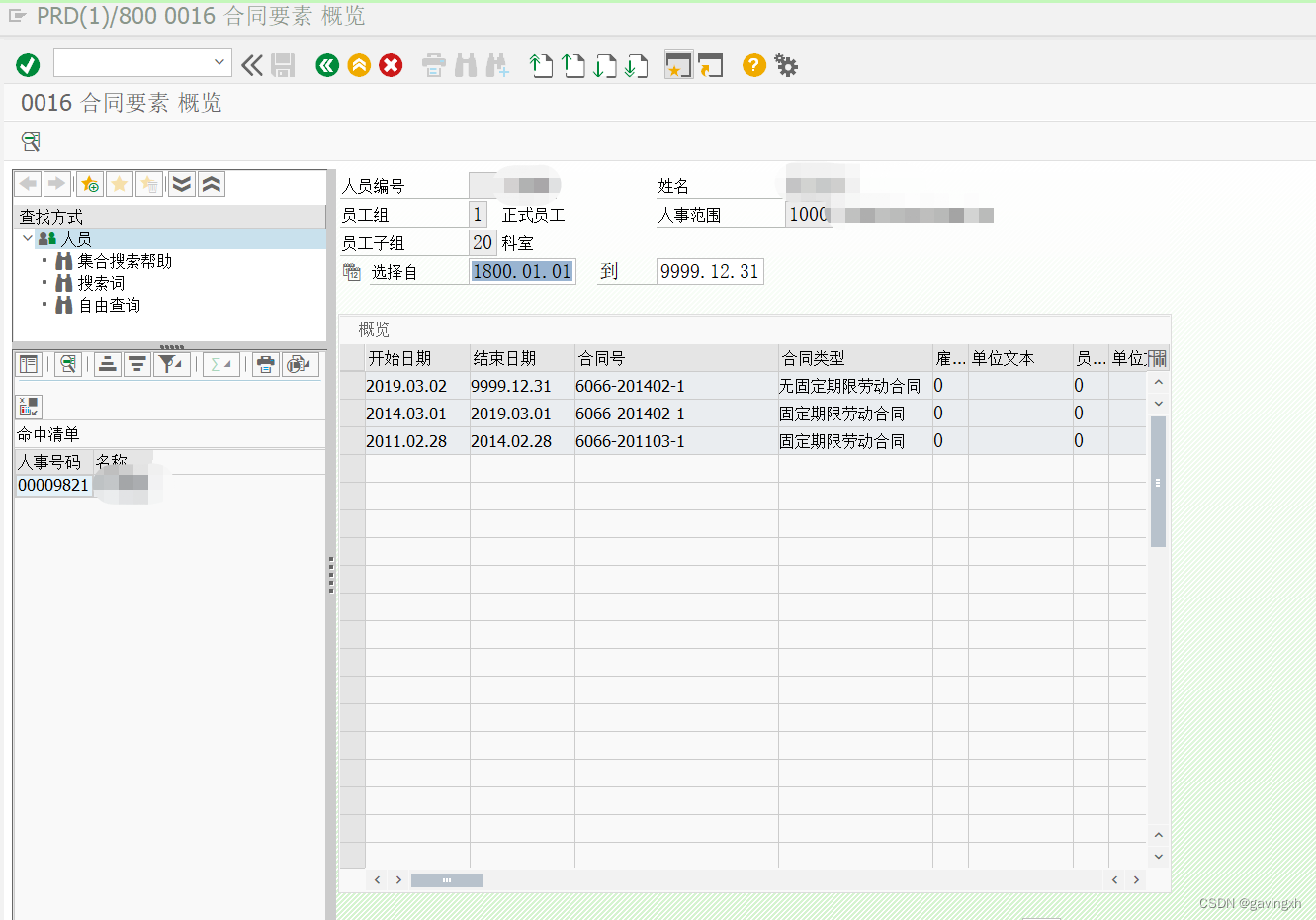
Task: Click the 到 date field 9999.12.31
Action: 710,271
